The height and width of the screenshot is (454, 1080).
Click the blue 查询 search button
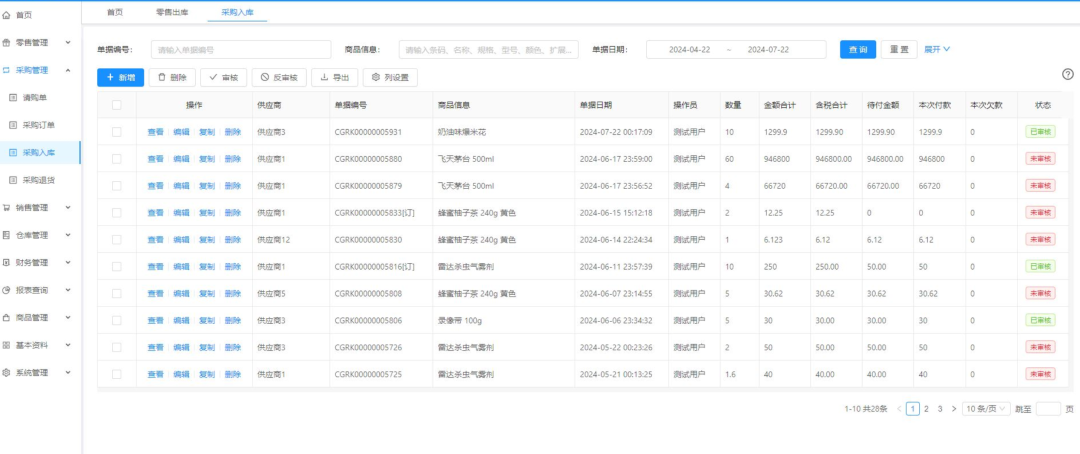pos(857,50)
